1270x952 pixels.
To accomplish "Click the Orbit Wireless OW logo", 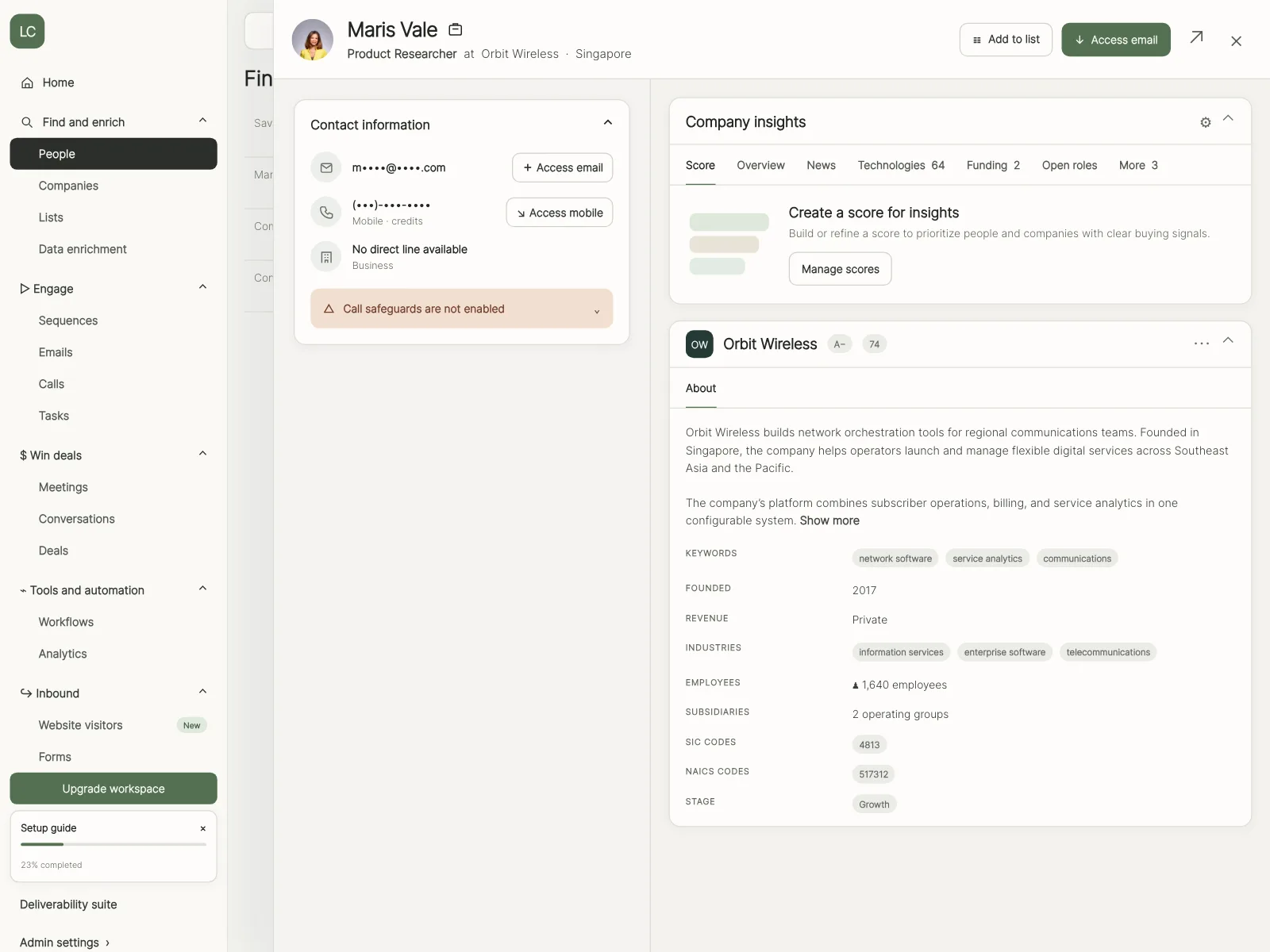I will coord(699,344).
